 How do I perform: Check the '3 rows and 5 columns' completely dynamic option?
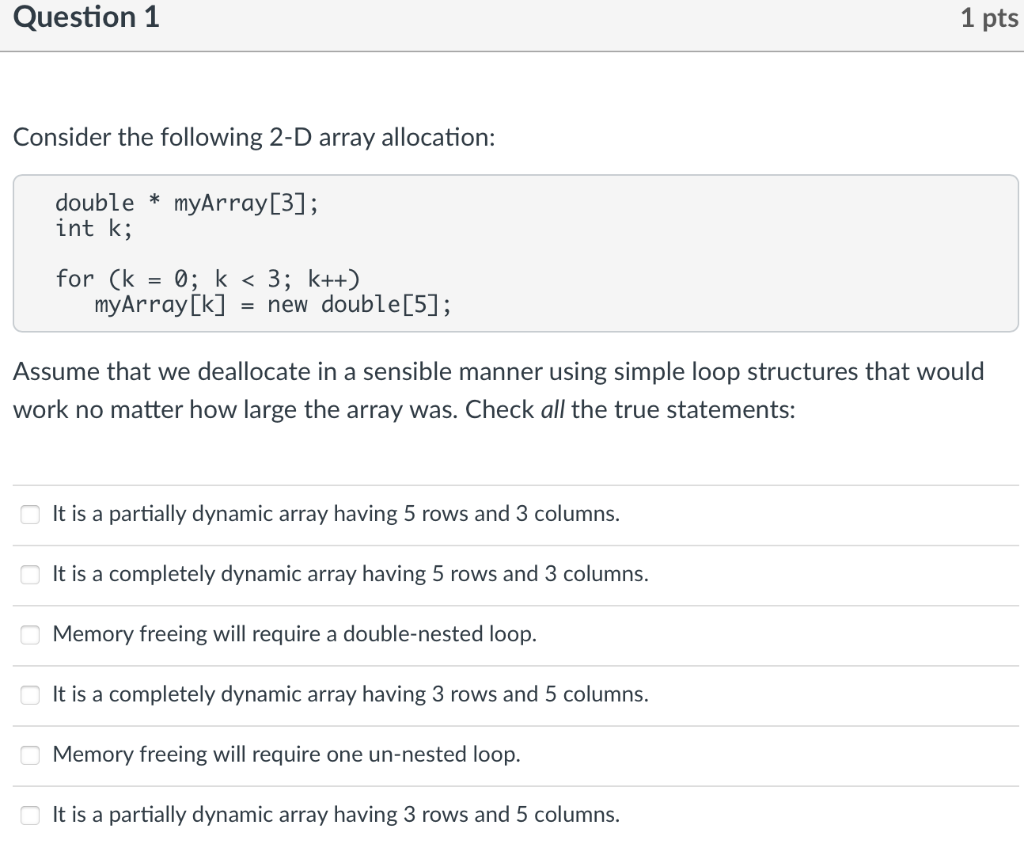tap(30, 694)
